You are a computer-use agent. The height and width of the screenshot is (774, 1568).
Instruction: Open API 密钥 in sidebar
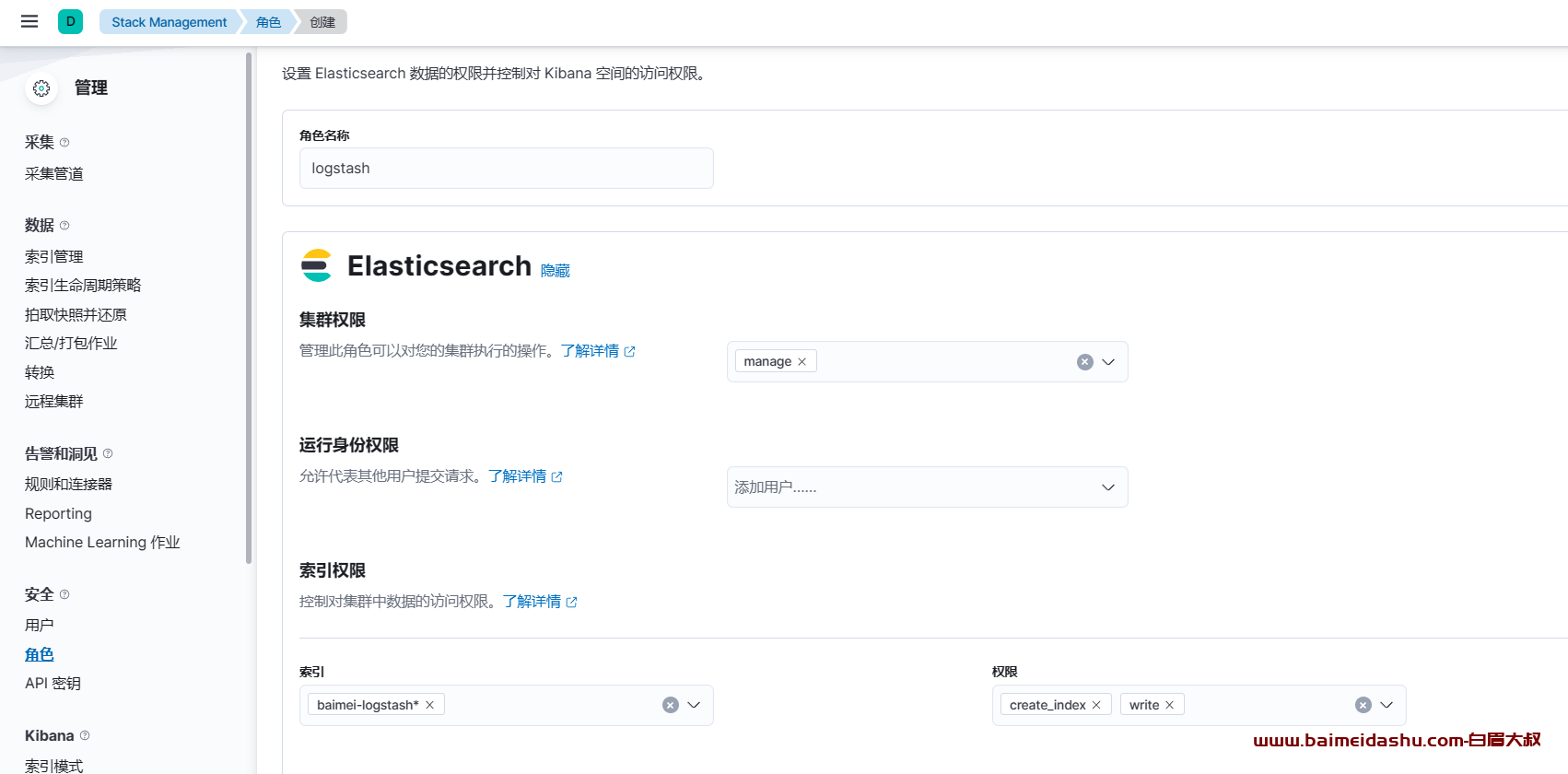(53, 684)
